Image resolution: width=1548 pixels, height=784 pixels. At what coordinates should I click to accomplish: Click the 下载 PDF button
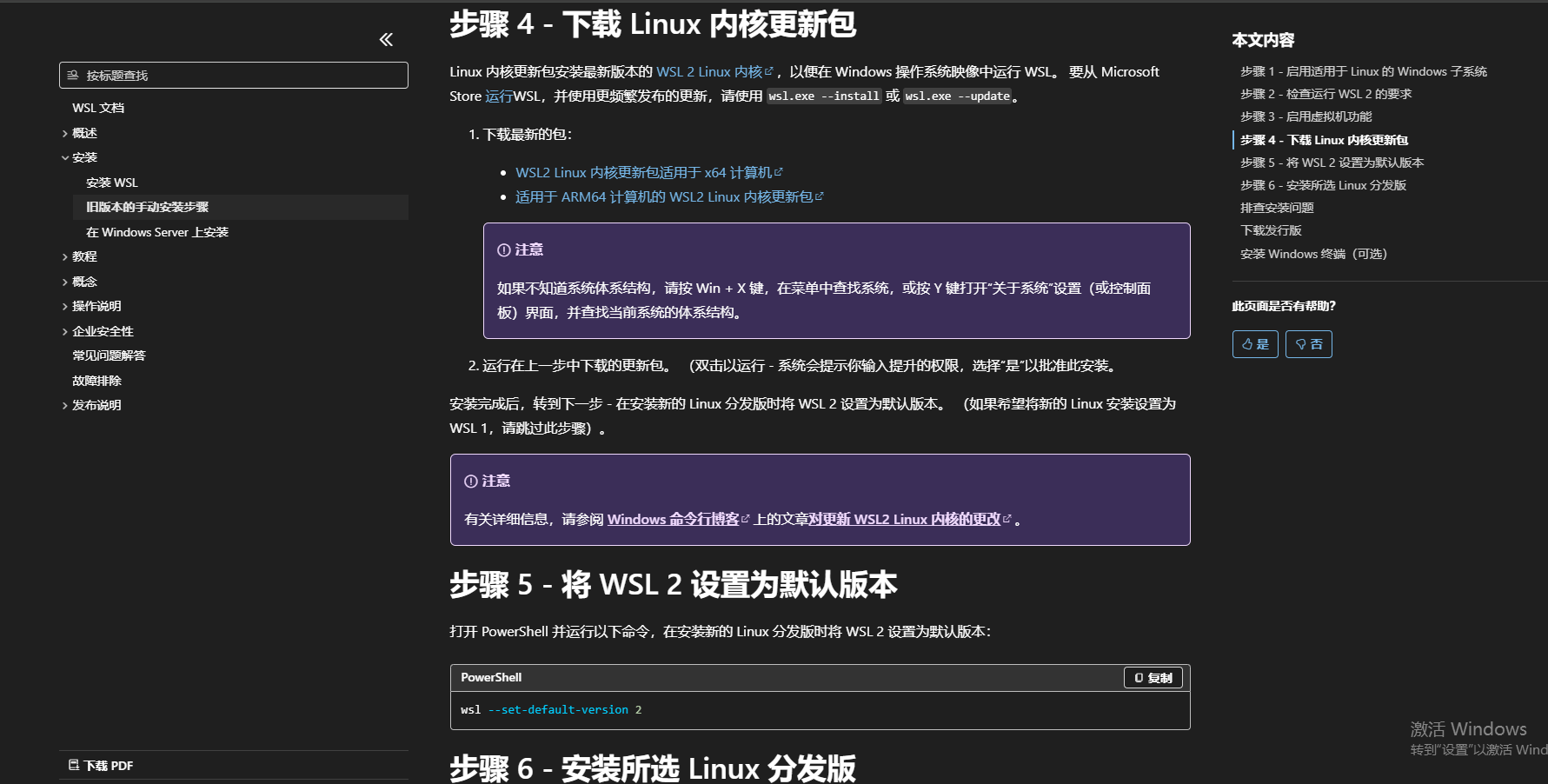[x=101, y=766]
